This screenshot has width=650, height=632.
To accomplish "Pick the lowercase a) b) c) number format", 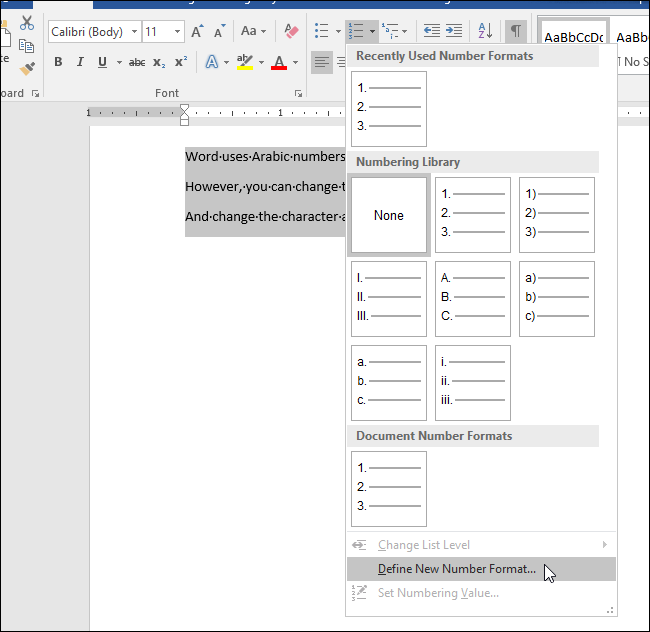I will click(x=557, y=299).
